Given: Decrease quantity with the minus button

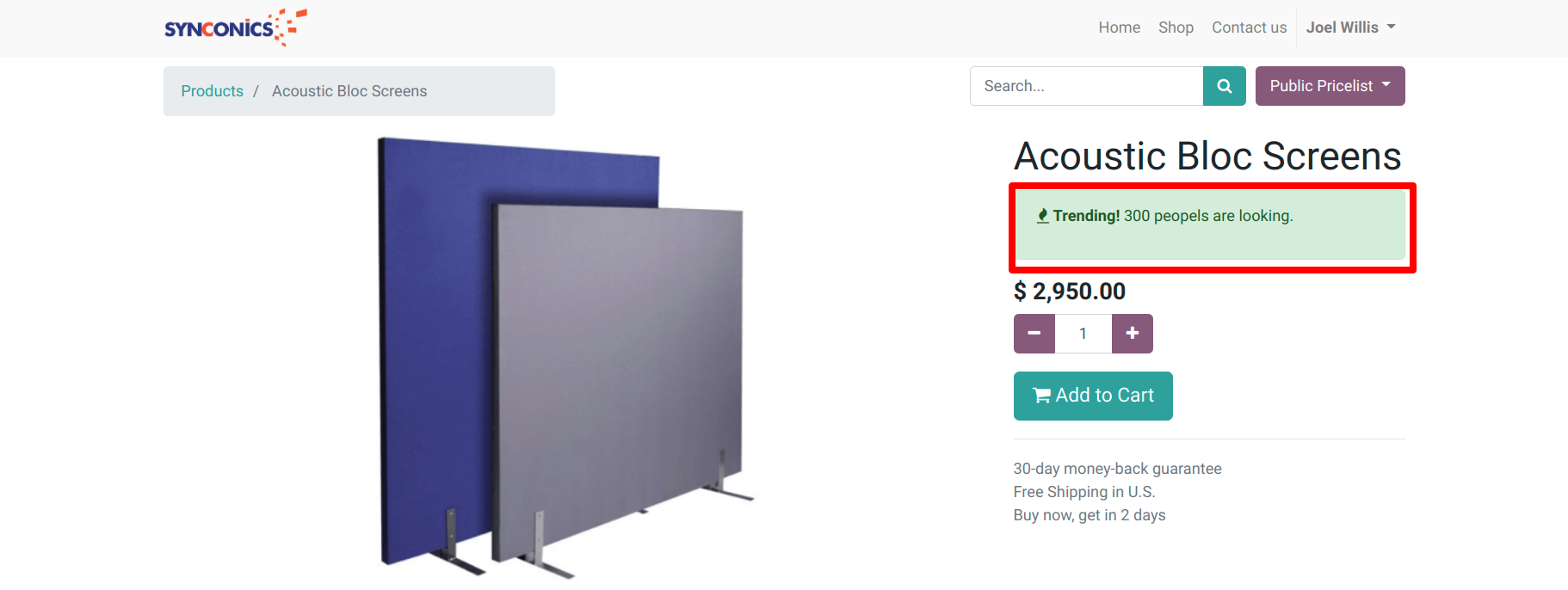Looking at the screenshot, I should (1034, 334).
